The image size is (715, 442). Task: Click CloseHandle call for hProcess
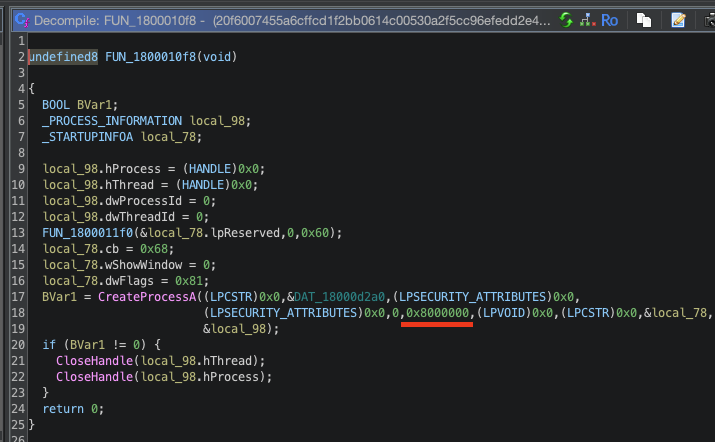click(x=94, y=376)
